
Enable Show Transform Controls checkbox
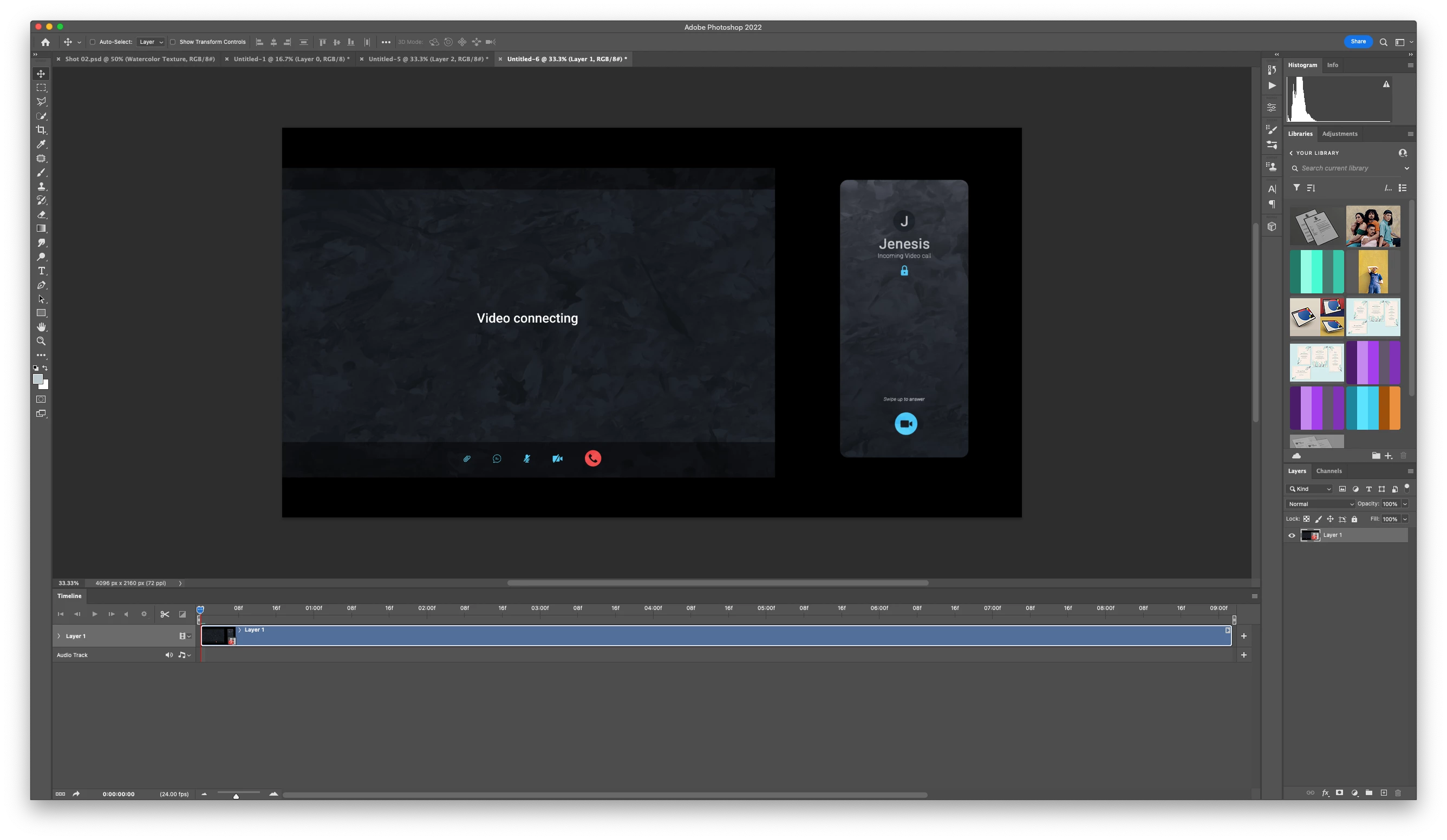[172, 42]
